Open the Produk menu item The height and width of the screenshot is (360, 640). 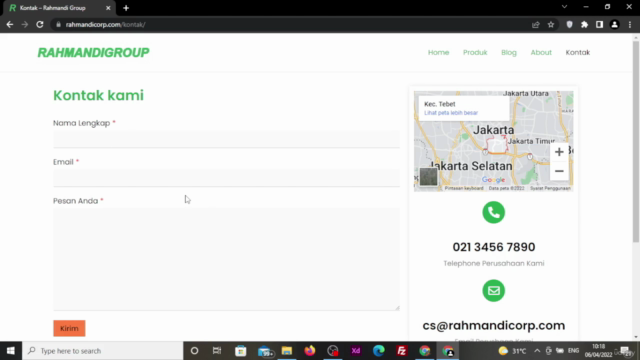click(x=475, y=52)
